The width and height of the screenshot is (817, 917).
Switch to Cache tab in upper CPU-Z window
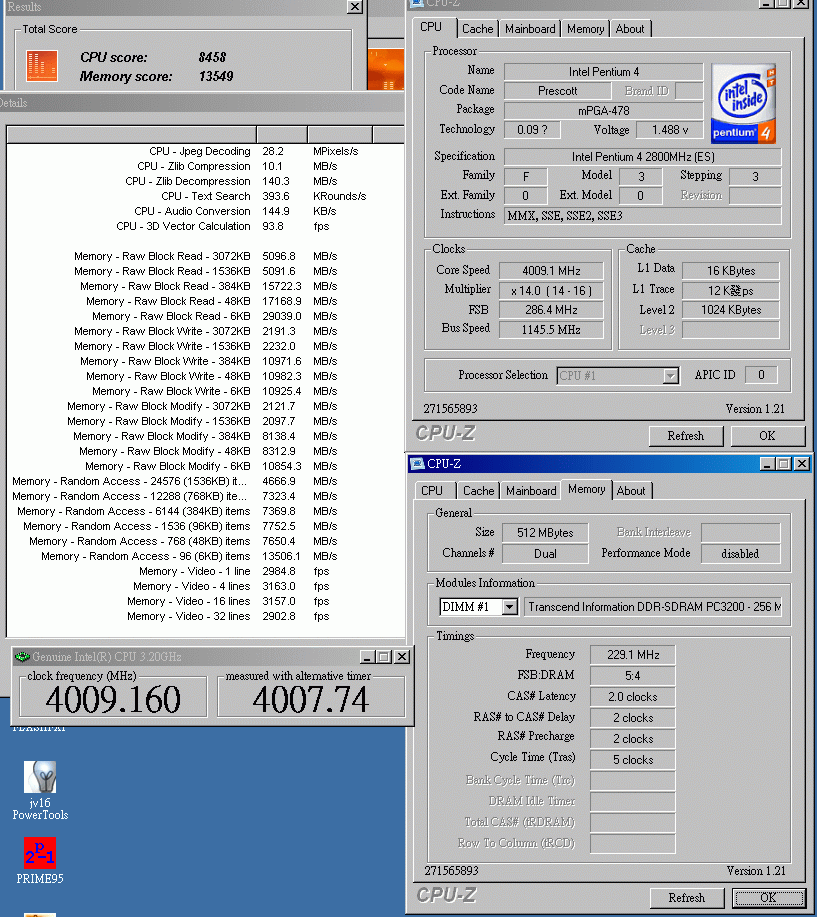[478, 29]
